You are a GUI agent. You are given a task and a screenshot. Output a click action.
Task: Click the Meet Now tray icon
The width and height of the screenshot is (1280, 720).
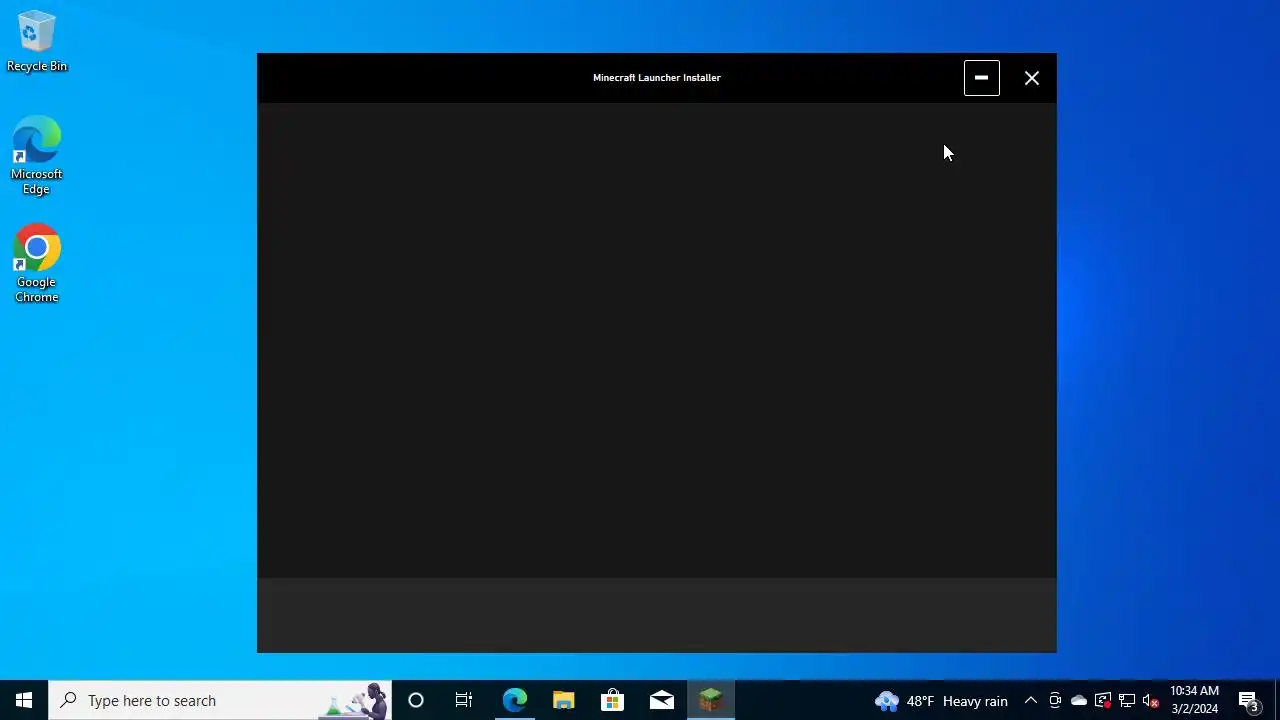click(1055, 700)
